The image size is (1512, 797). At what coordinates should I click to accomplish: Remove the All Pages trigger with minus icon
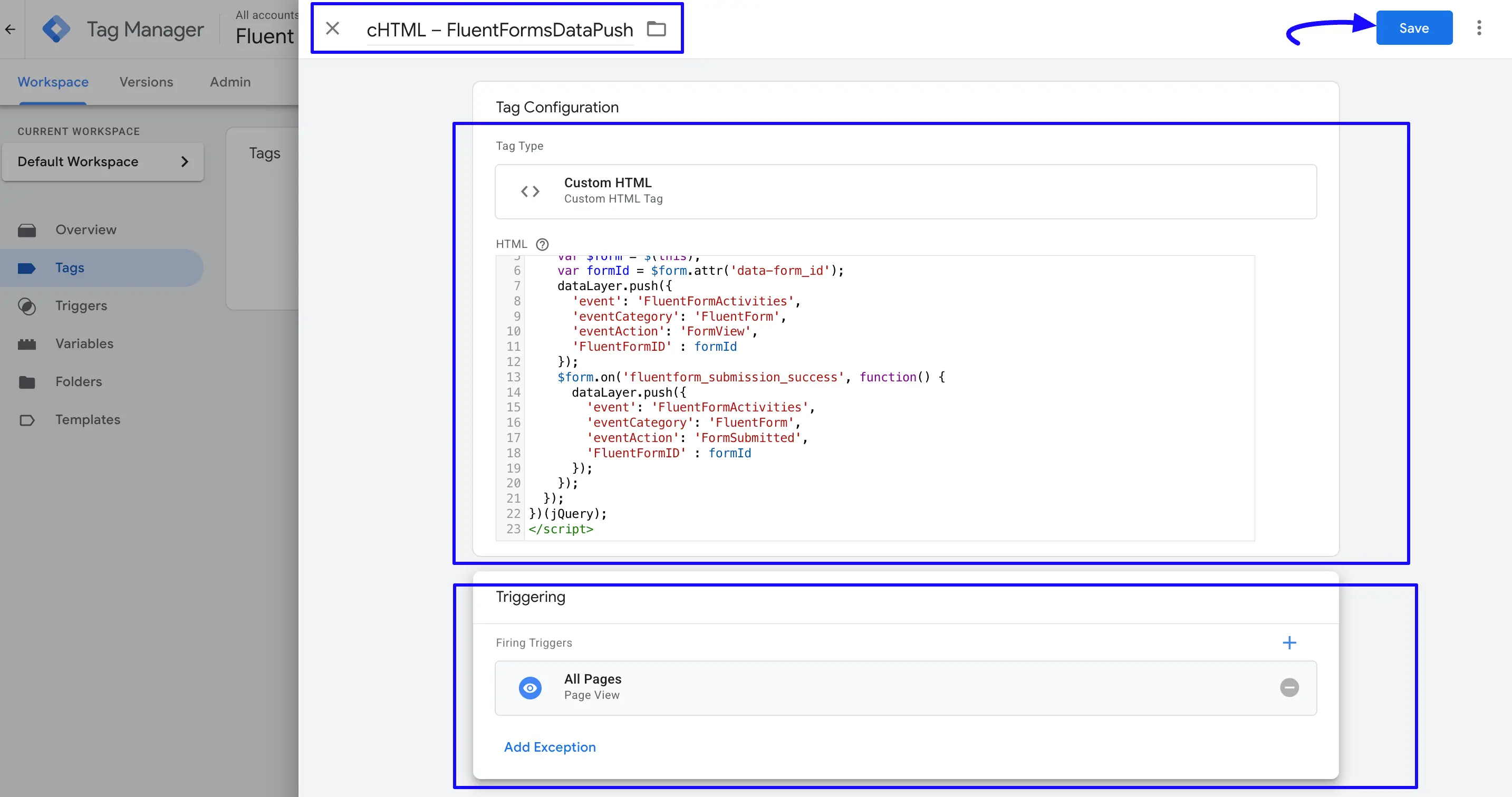pos(1289,687)
